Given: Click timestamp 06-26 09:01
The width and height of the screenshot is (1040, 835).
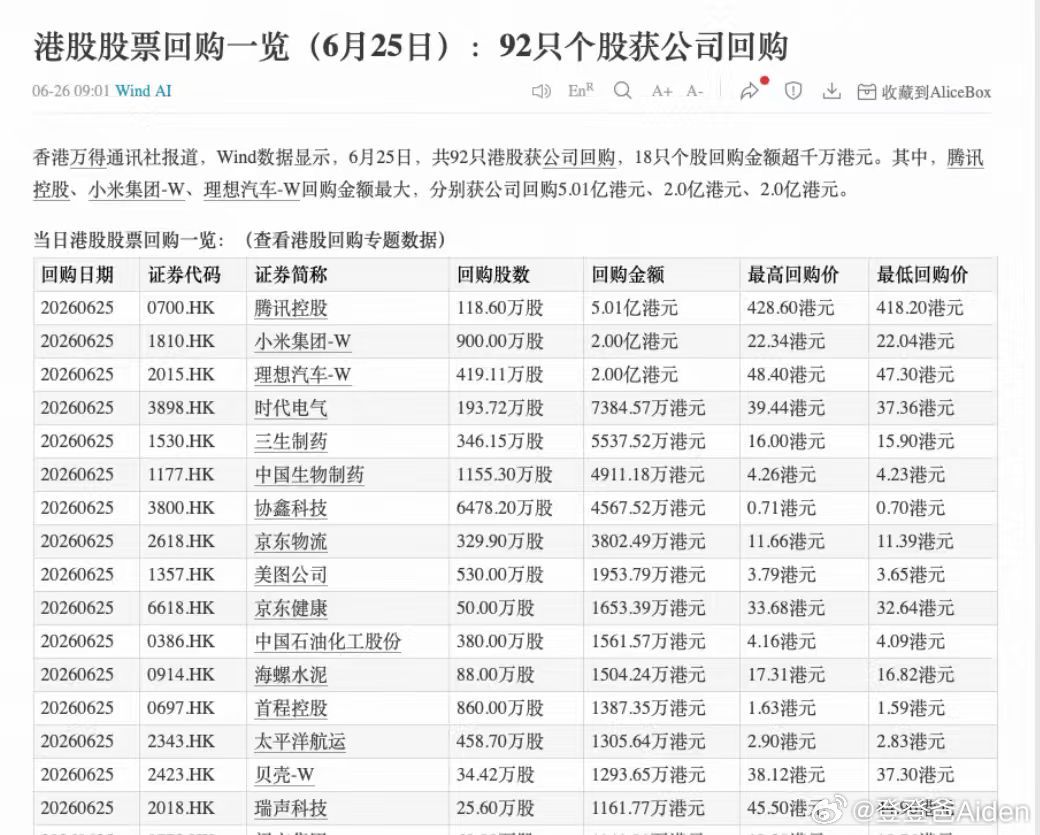Looking at the screenshot, I should (71, 91).
